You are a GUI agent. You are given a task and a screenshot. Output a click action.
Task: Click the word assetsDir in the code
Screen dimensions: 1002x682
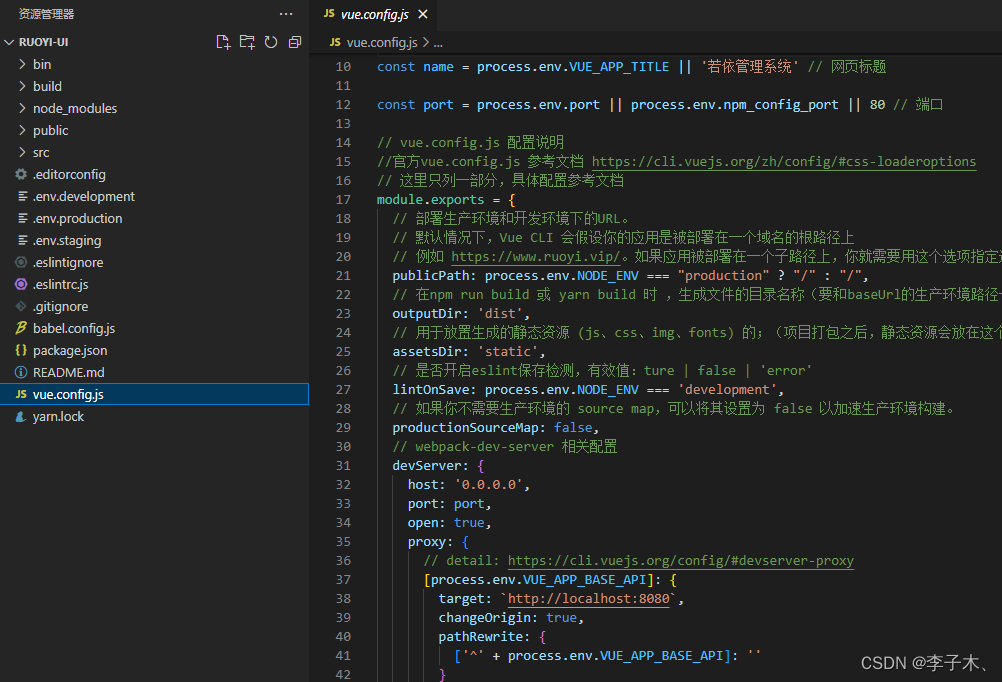click(426, 352)
